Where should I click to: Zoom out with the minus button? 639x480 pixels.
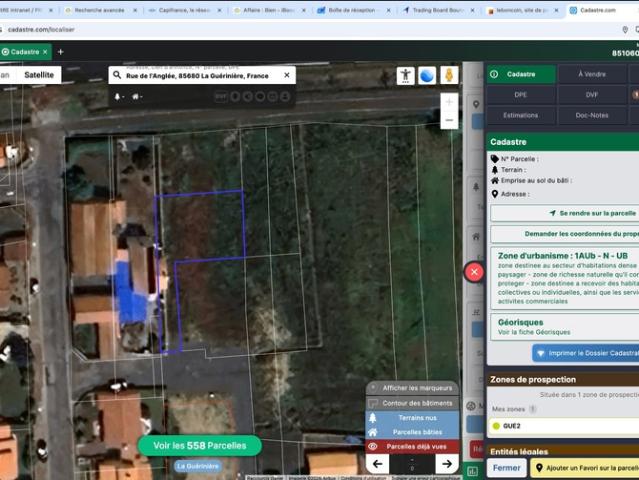coord(449,120)
